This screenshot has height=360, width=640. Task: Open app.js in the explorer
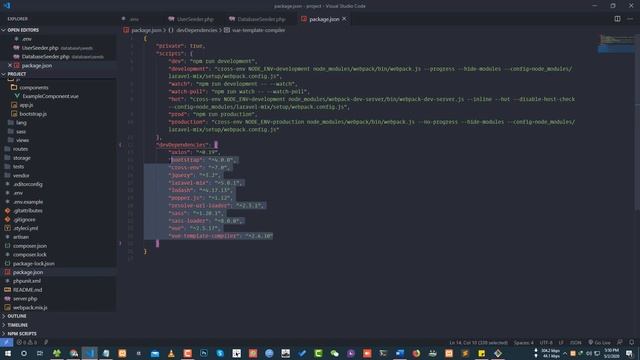pyautogui.click(x=26, y=105)
